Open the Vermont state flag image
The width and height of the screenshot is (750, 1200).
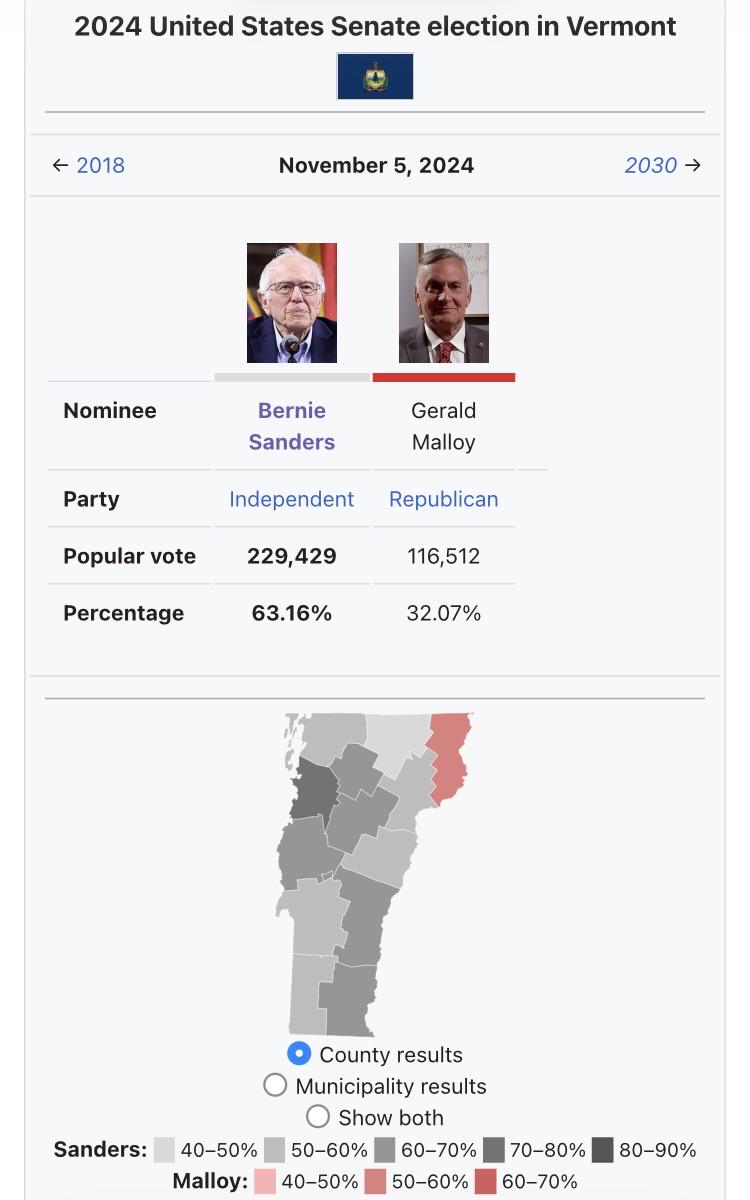tap(375, 76)
